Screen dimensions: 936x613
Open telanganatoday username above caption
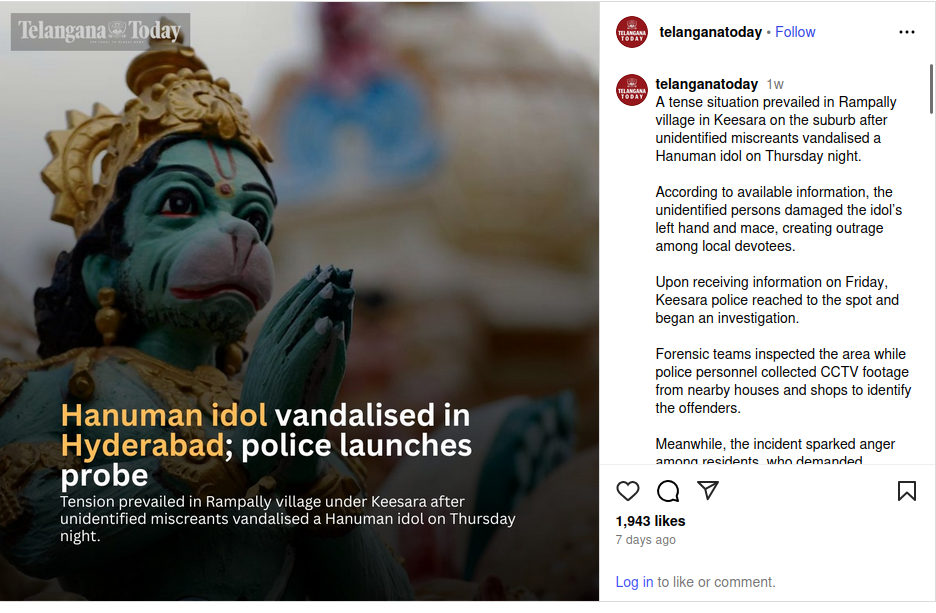pyautogui.click(x=706, y=84)
